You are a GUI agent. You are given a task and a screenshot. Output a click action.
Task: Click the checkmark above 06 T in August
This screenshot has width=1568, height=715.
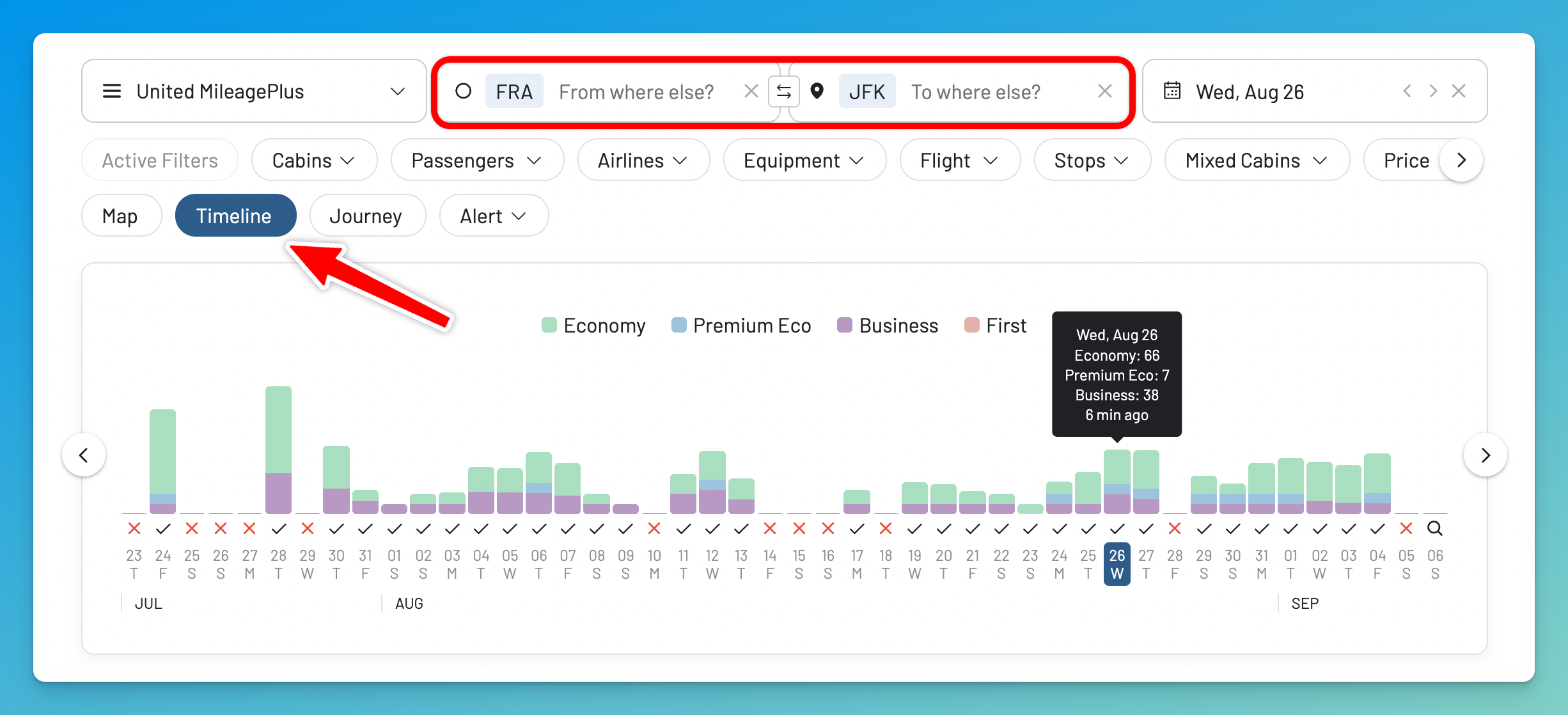[x=539, y=528]
